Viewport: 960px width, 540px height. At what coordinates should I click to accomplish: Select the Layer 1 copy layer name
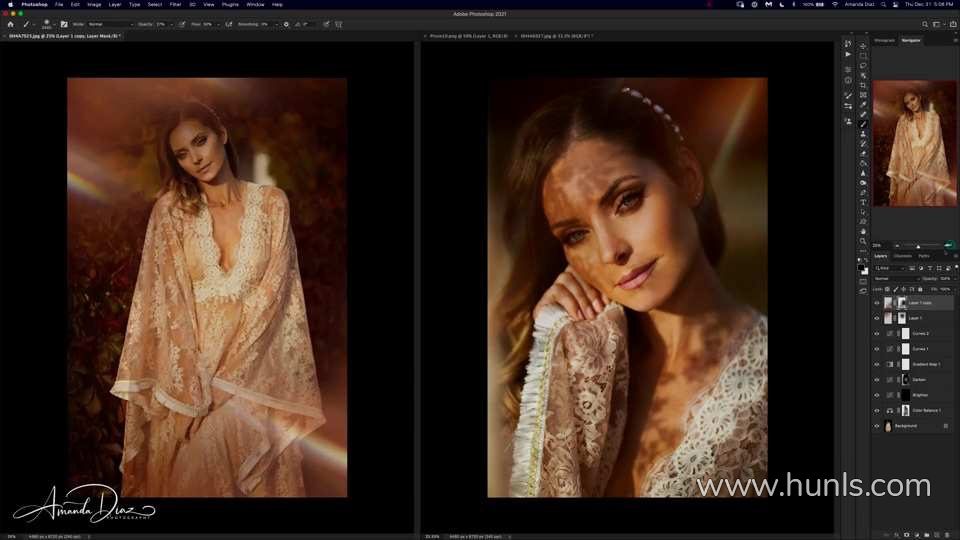click(920, 303)
